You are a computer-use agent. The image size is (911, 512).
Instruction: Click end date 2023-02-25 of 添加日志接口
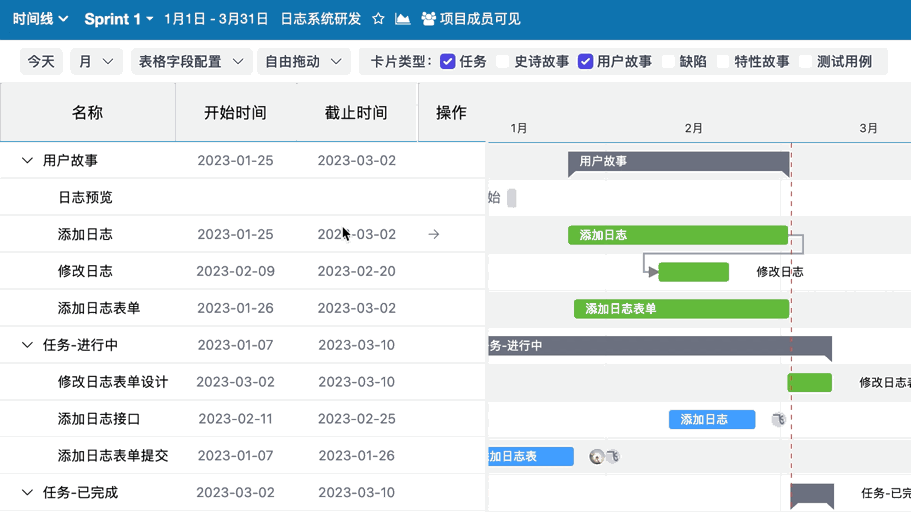[356, 419]
